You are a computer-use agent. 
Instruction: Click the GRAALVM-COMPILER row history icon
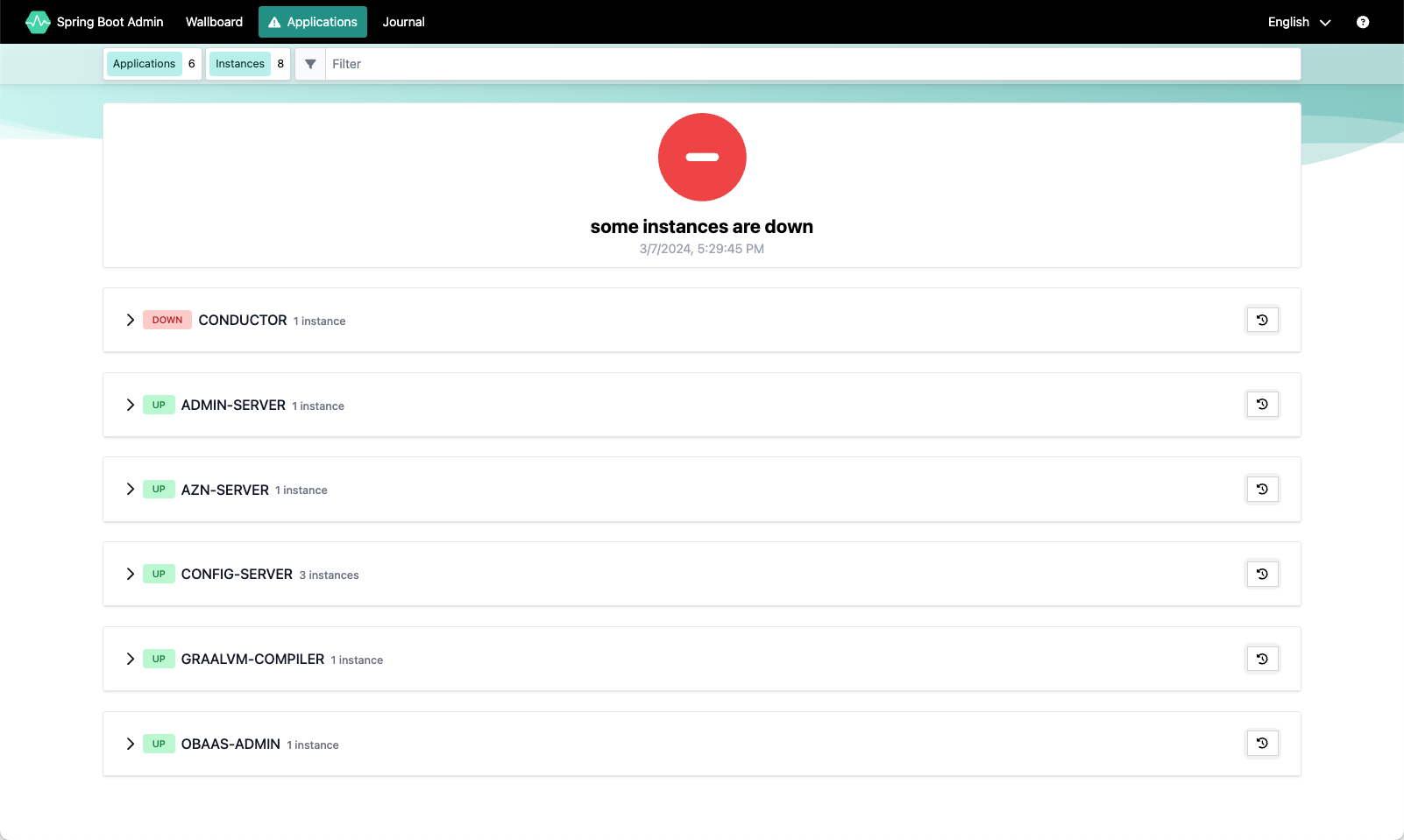coord(1262,659)
